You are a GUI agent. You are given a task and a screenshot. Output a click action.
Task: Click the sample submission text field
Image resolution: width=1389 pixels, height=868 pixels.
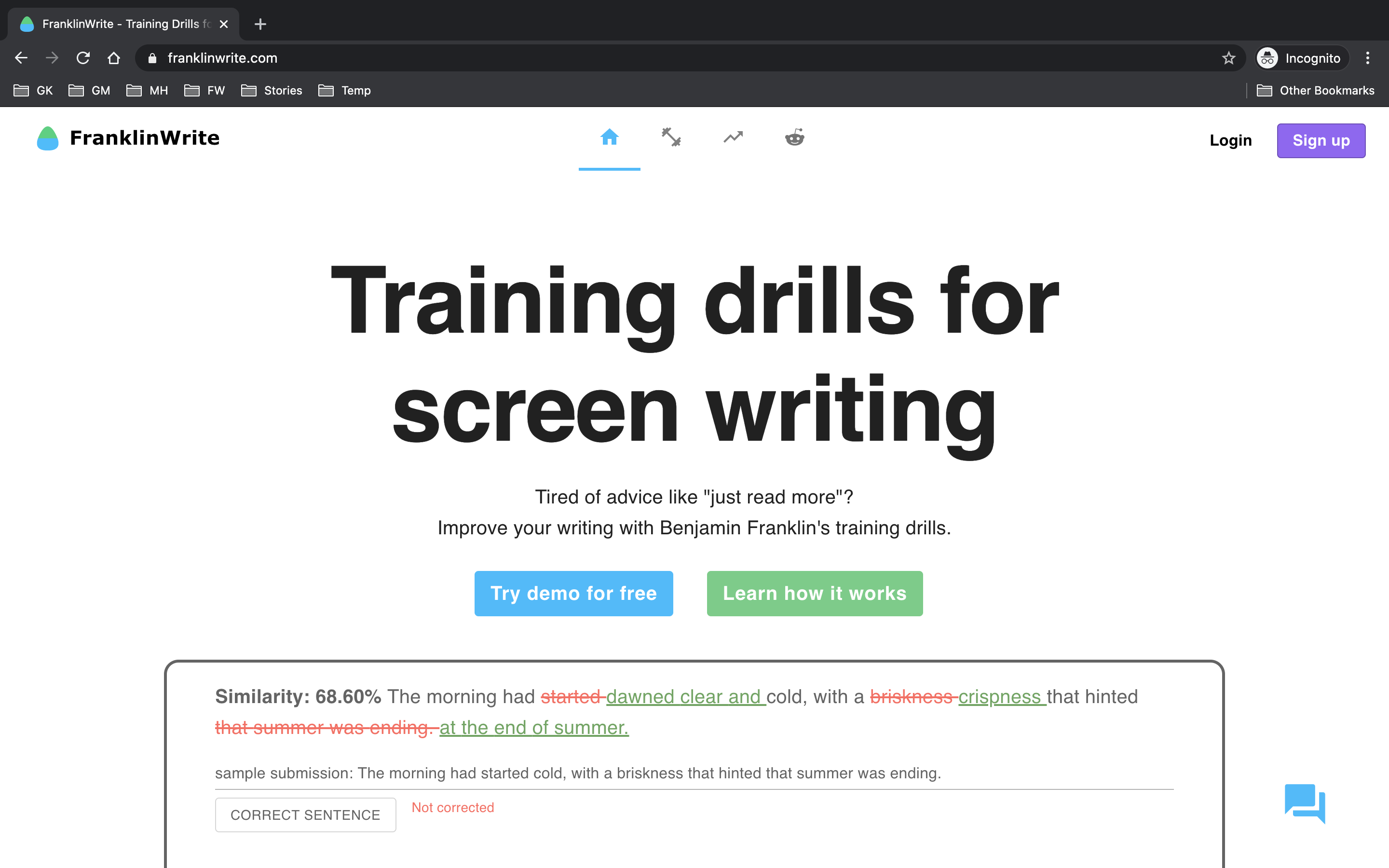(x=694, y=773)
